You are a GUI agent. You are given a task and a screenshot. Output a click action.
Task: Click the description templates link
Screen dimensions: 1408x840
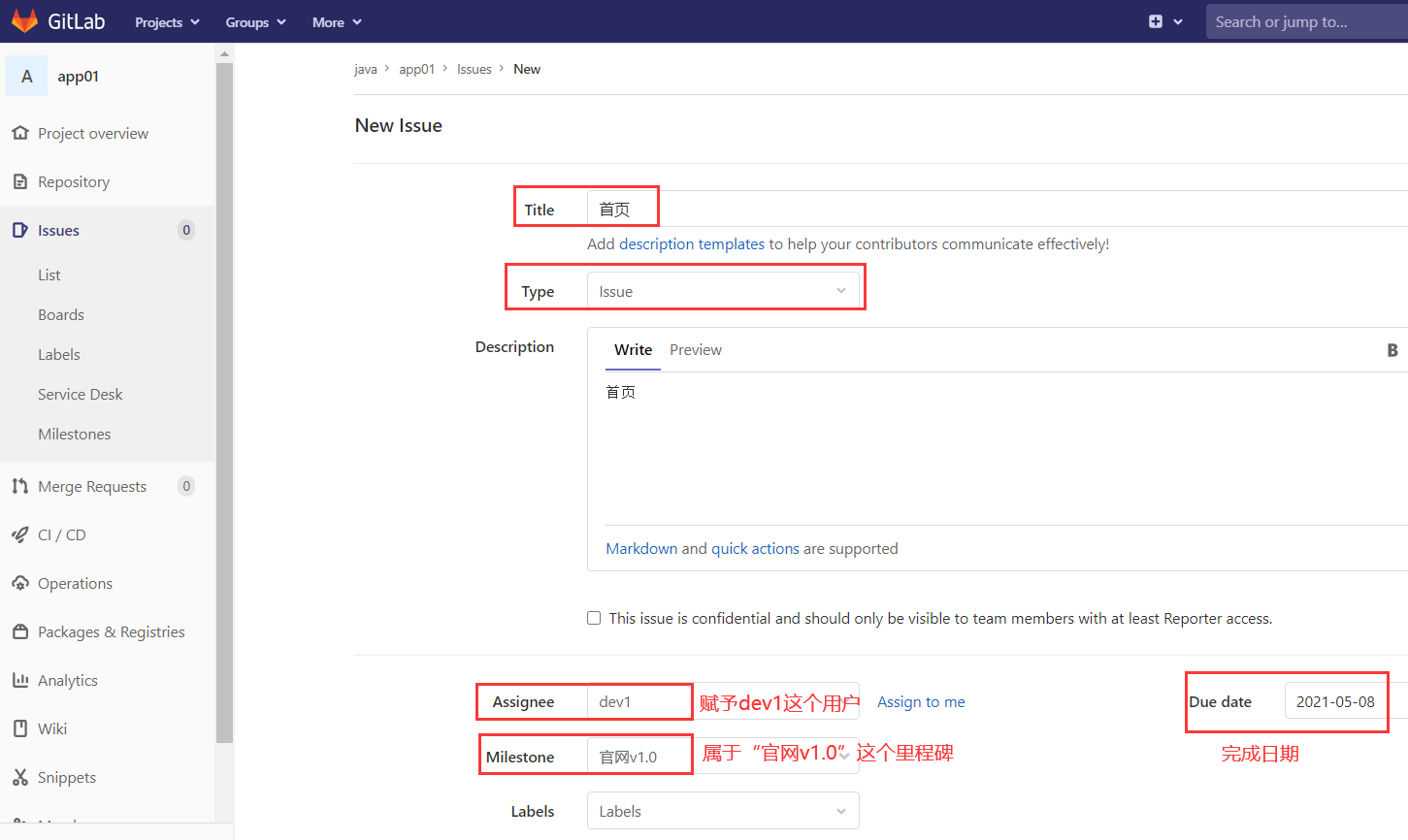(692, 244)
